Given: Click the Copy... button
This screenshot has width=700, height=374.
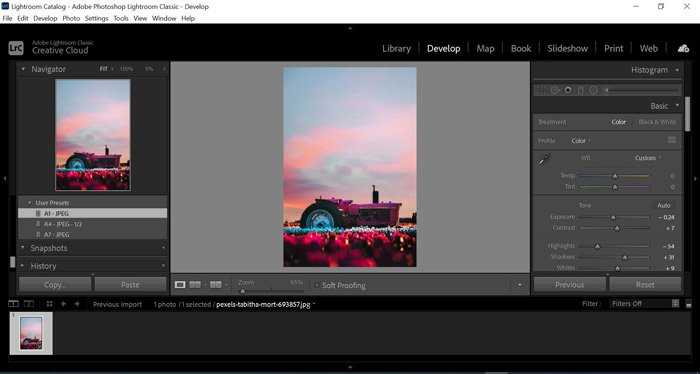Looking at the screenshot, I should [x=55, y=284].
